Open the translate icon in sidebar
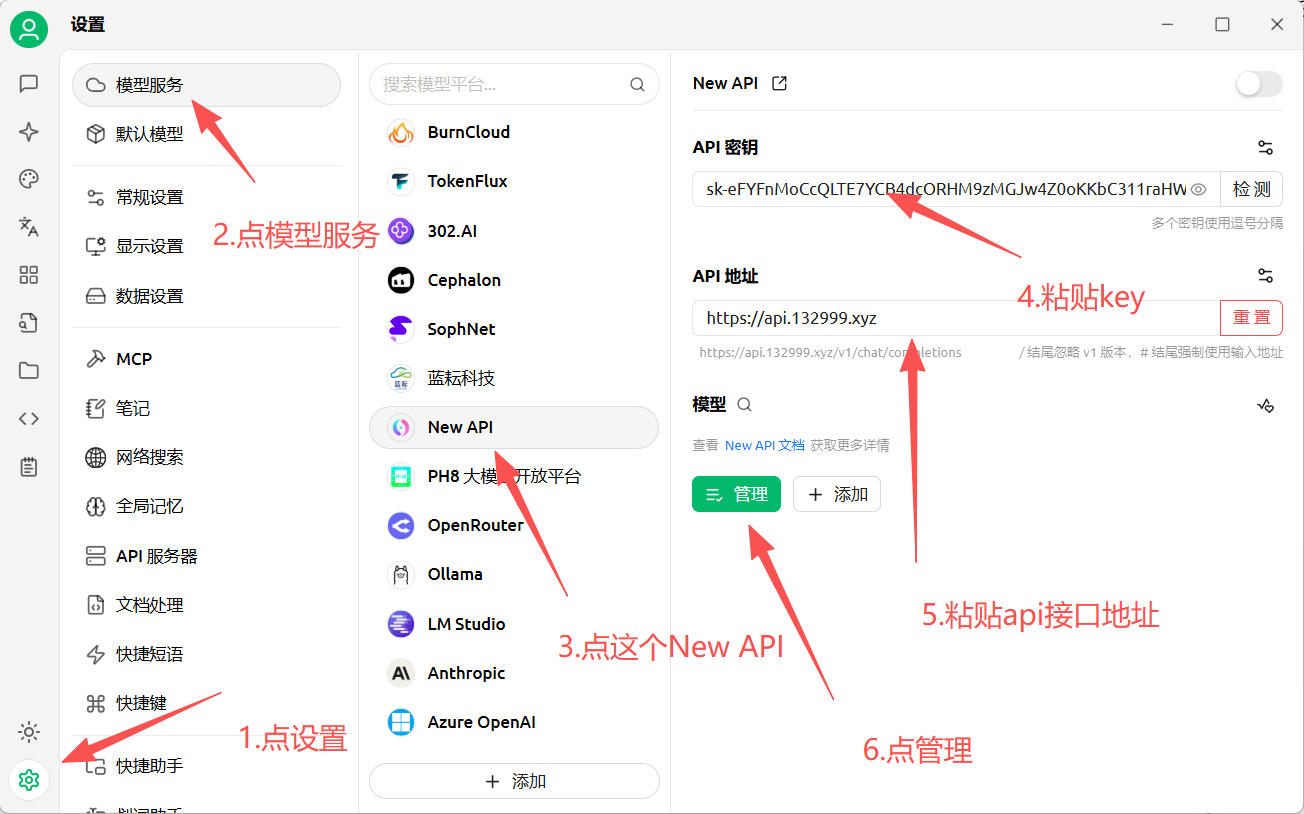Image resolution: width=1304 pixels, height=814 pixels. pos(29,227)
